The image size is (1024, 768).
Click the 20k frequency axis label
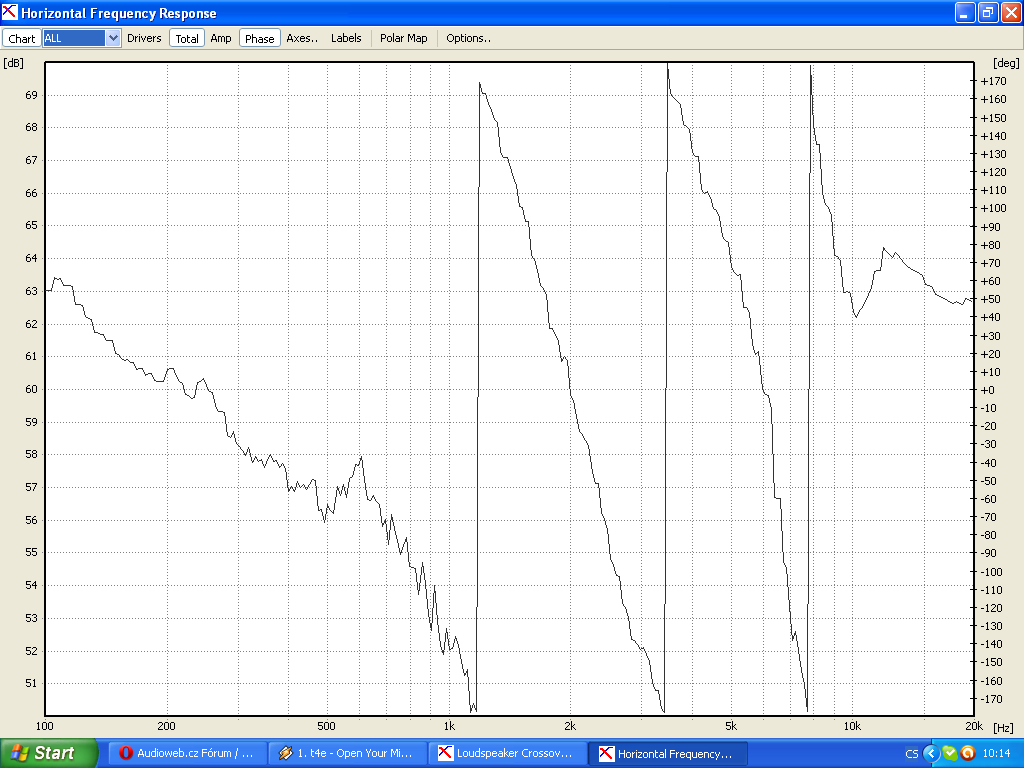click(974, 726)
